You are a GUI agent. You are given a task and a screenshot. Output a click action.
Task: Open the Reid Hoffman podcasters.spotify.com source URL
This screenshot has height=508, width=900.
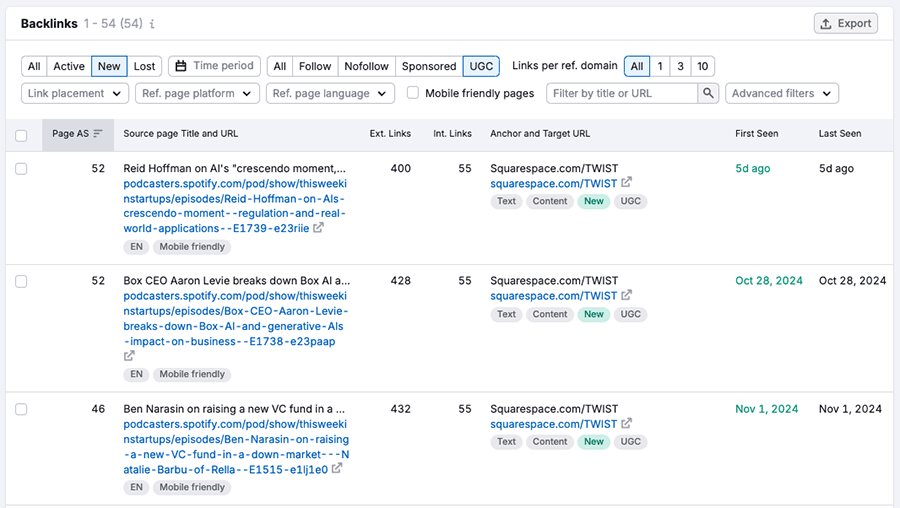tap(235, 205)
